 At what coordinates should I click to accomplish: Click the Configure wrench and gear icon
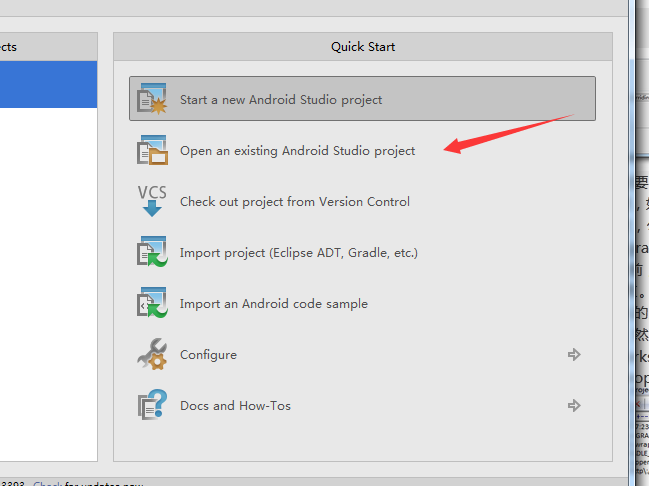click(x=152, y=354)
